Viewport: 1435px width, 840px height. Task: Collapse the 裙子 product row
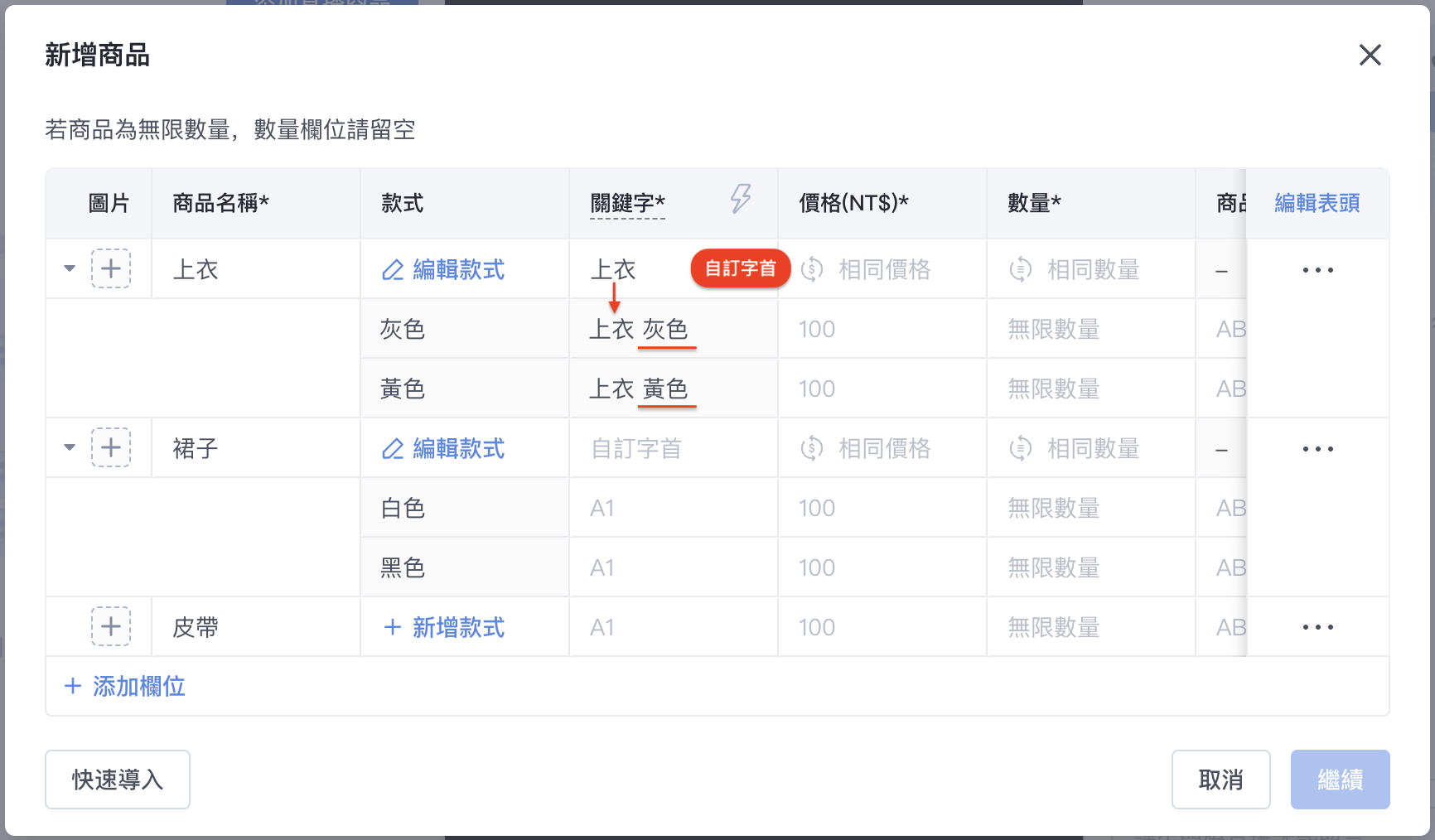[x=70, y=447]
